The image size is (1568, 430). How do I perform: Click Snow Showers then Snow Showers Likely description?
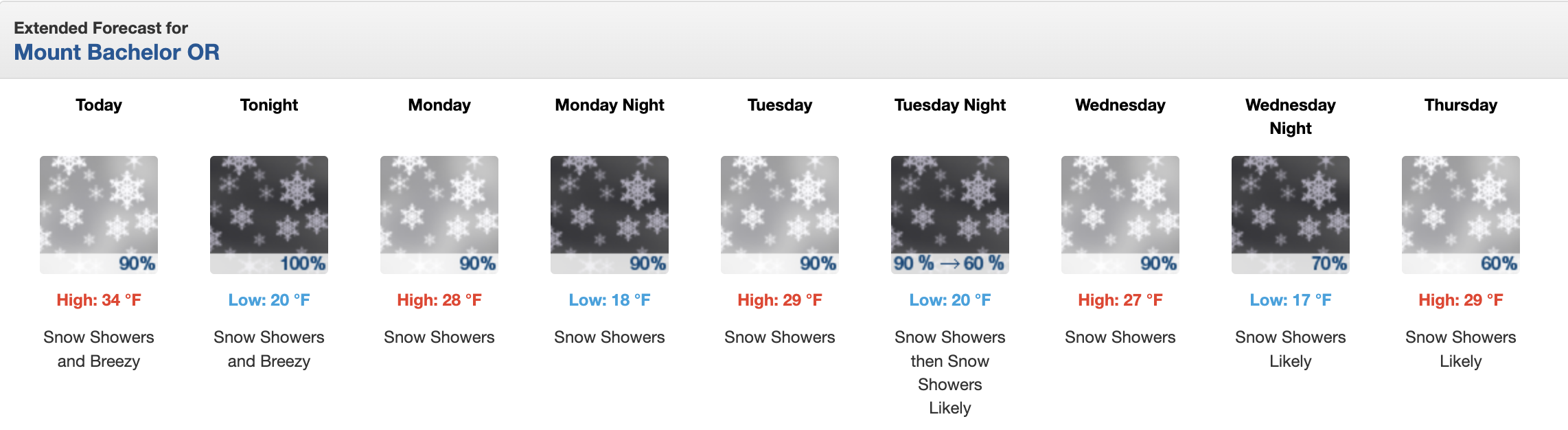pos(950,372)
